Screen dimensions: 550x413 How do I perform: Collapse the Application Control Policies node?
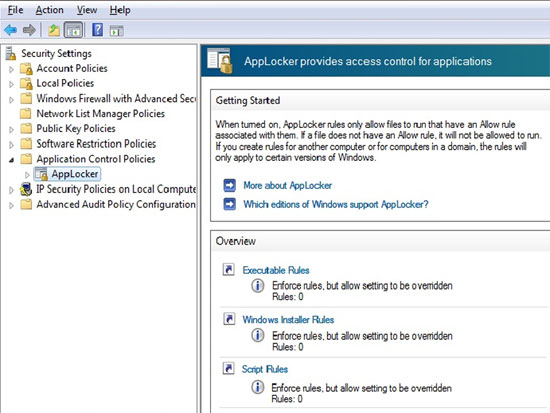[12, 160]
